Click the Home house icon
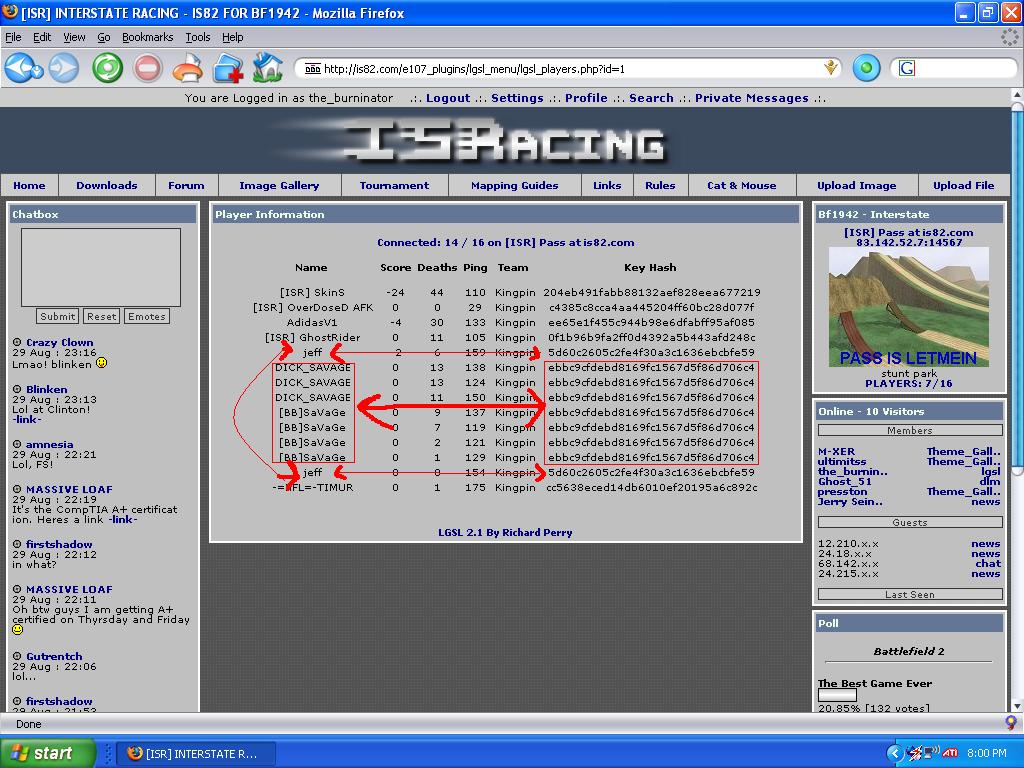This screenshot has height=768, width=1024. (268, 67)
